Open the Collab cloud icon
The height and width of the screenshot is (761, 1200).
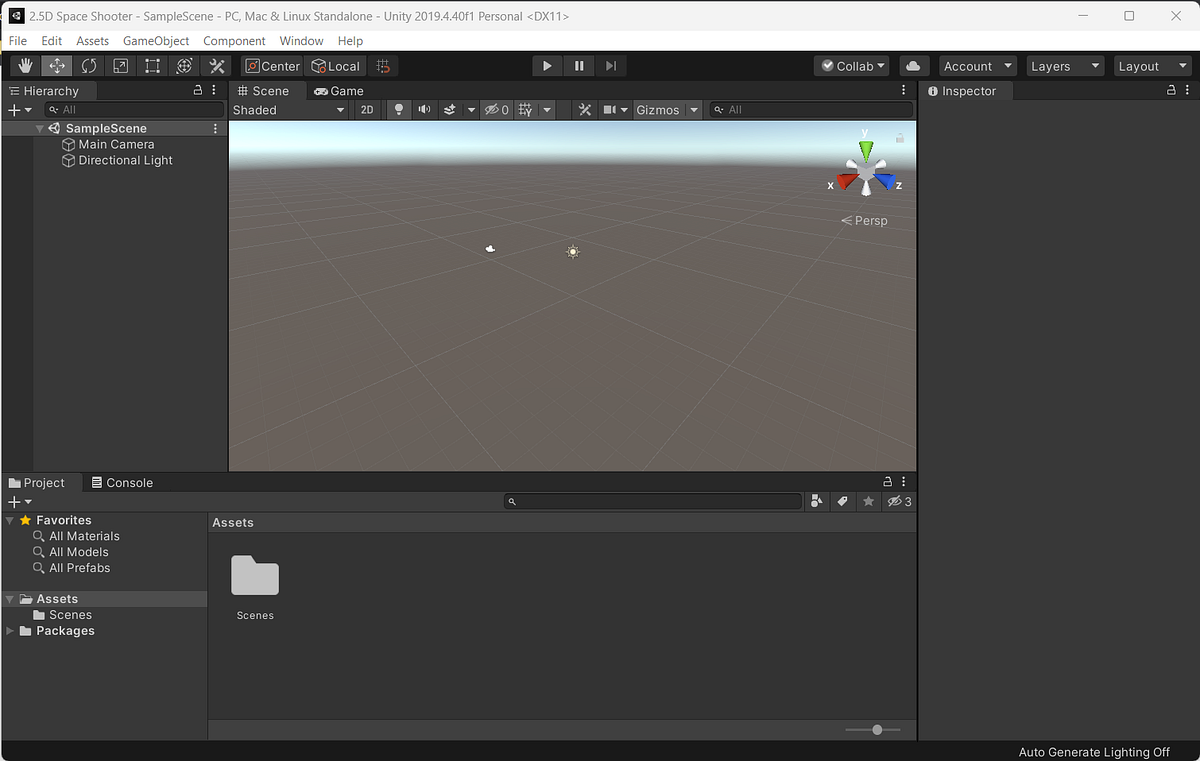tap(913, 65)
